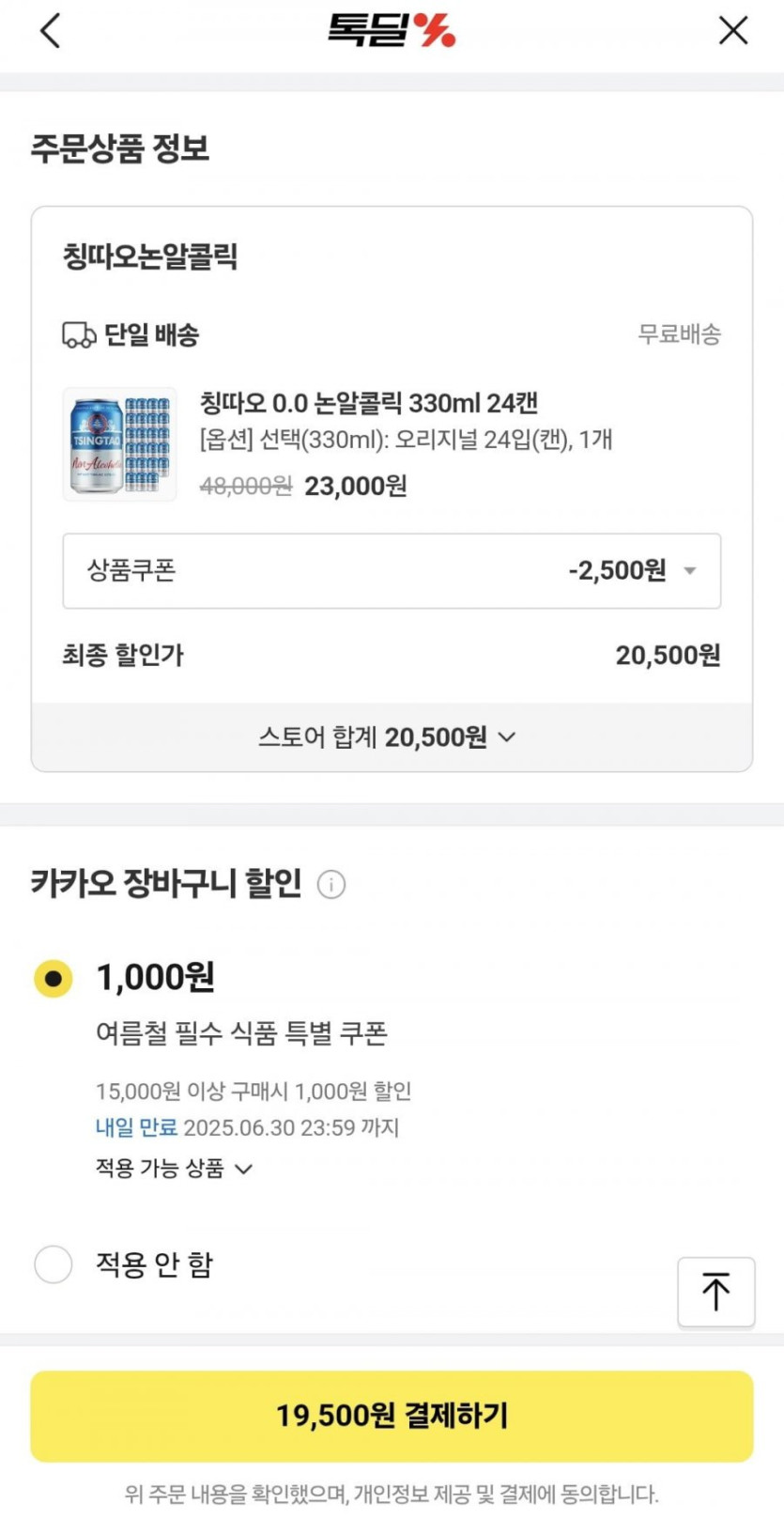Tap the 톡딜 logo in header

pyautogui.click(x=392, y=31)
